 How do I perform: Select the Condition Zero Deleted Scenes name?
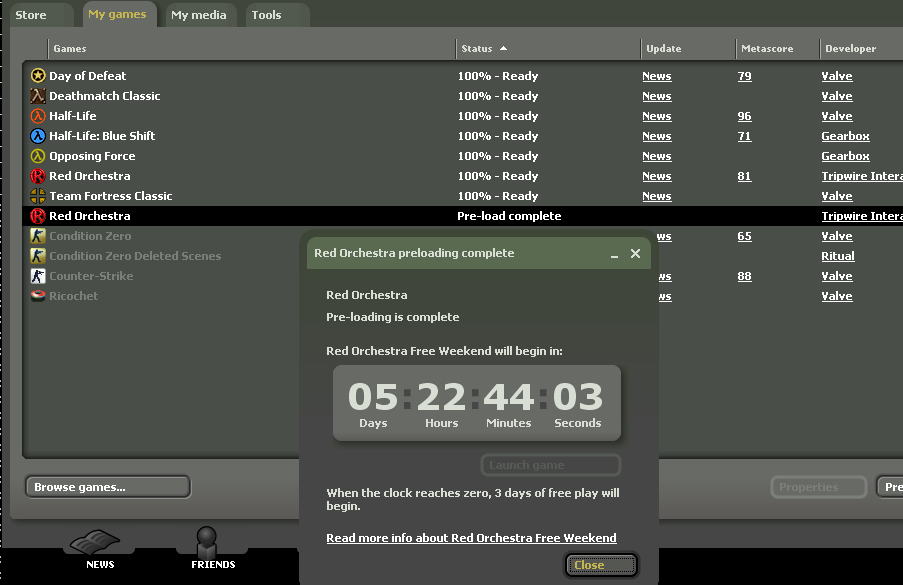[135, 256]
